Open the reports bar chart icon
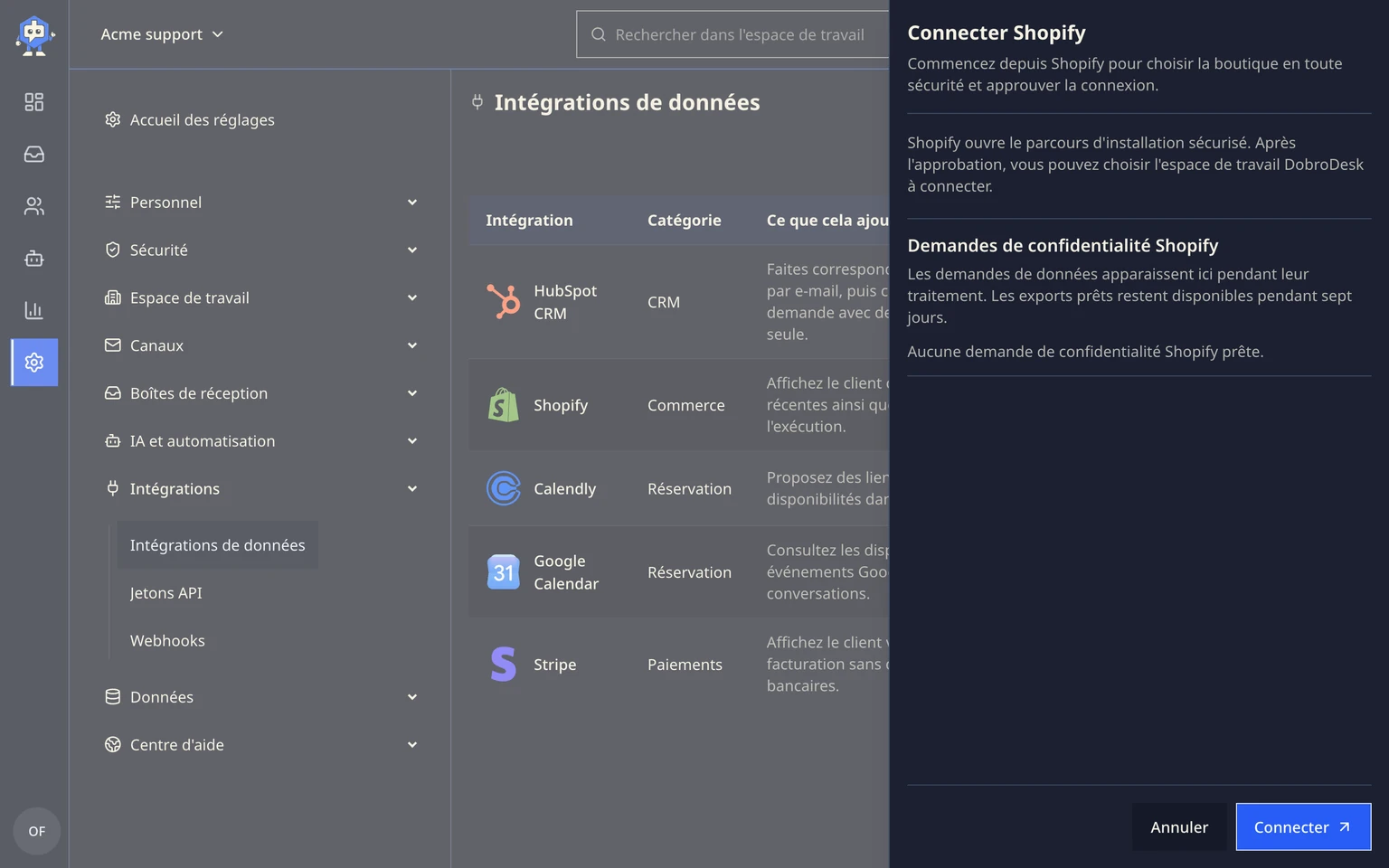The image size is (1389, 868). (34, 310)
